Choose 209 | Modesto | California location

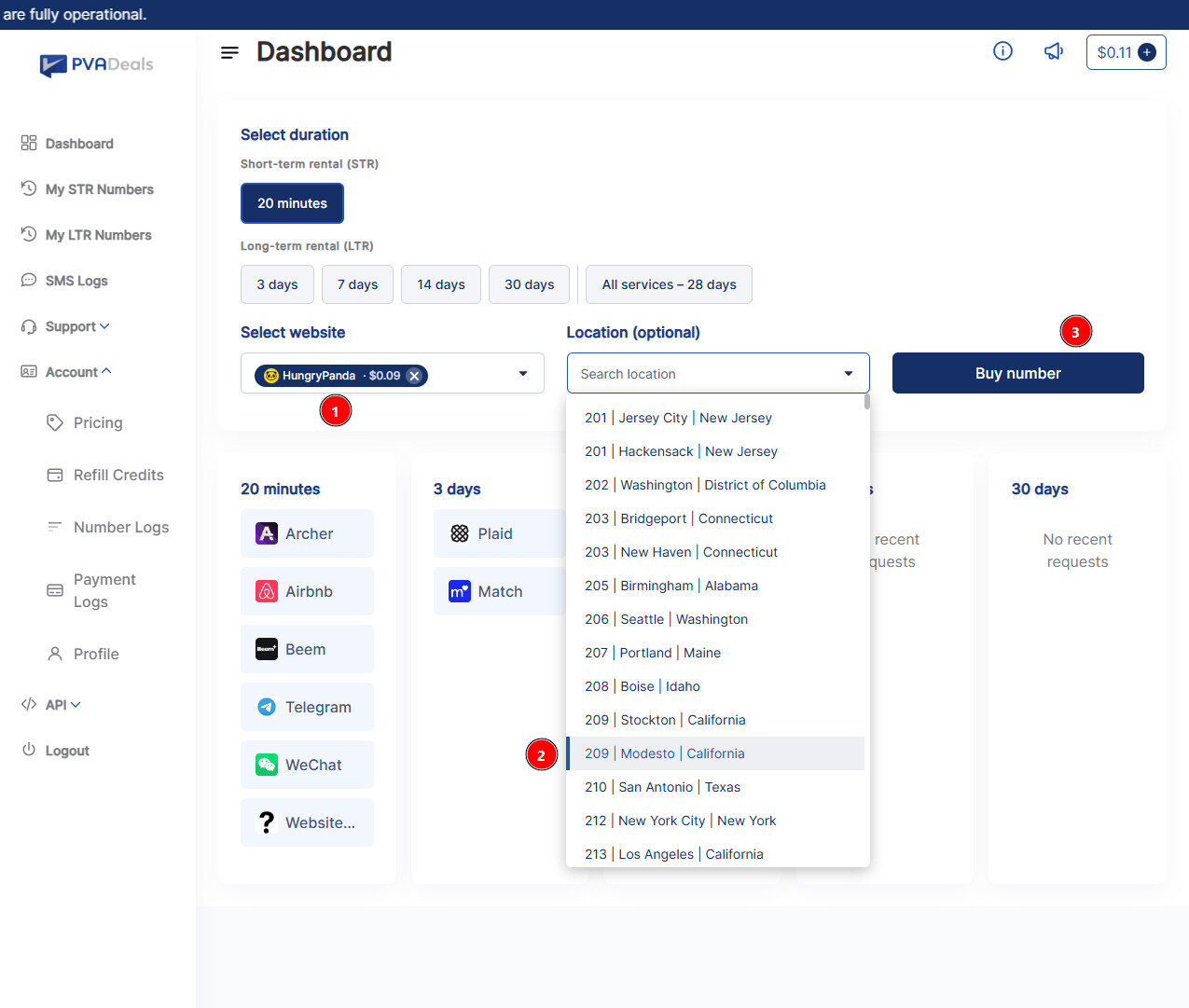[x=715, y=753]
